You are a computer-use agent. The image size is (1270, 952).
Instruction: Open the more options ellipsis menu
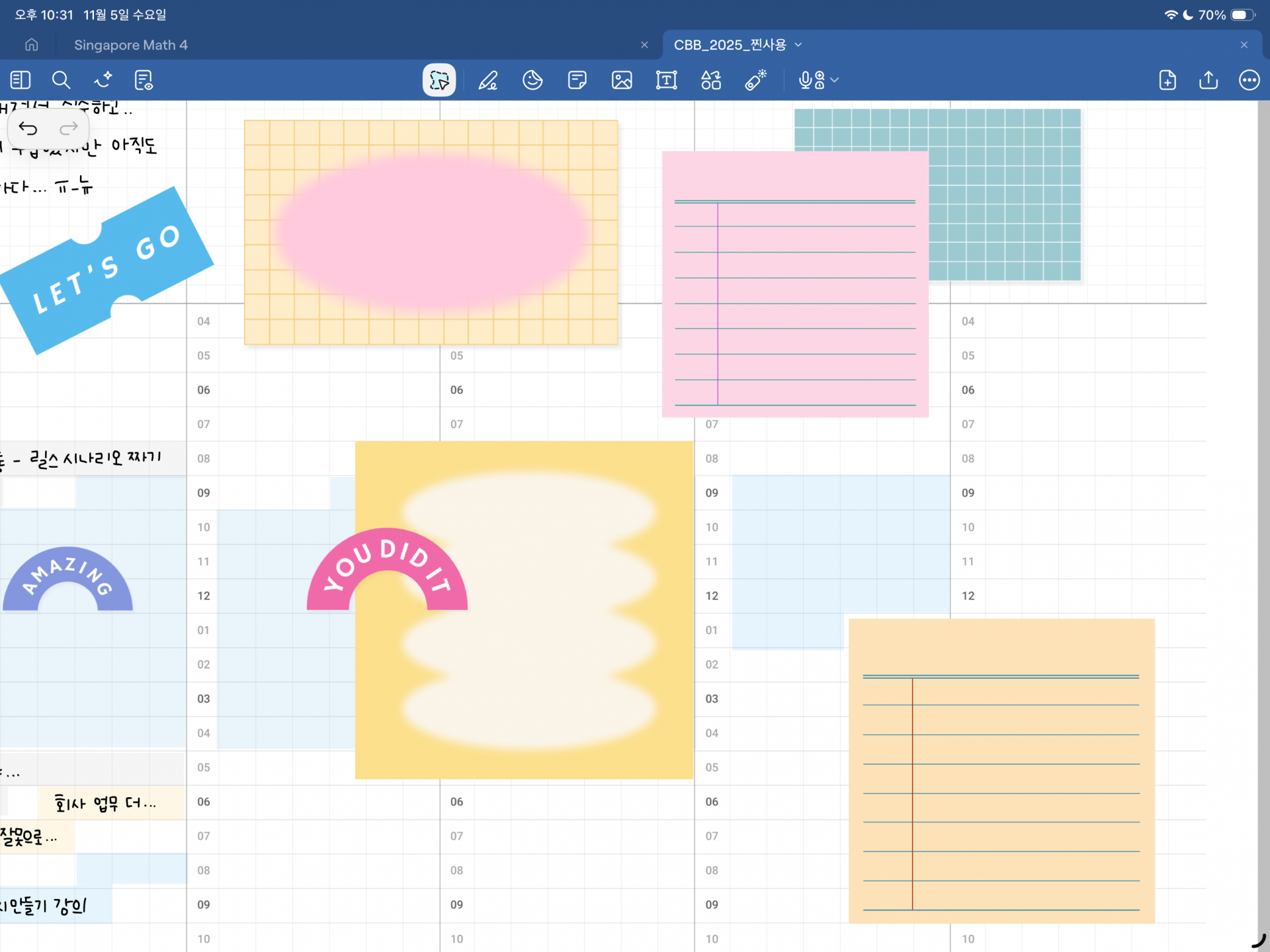[1249, 80]
